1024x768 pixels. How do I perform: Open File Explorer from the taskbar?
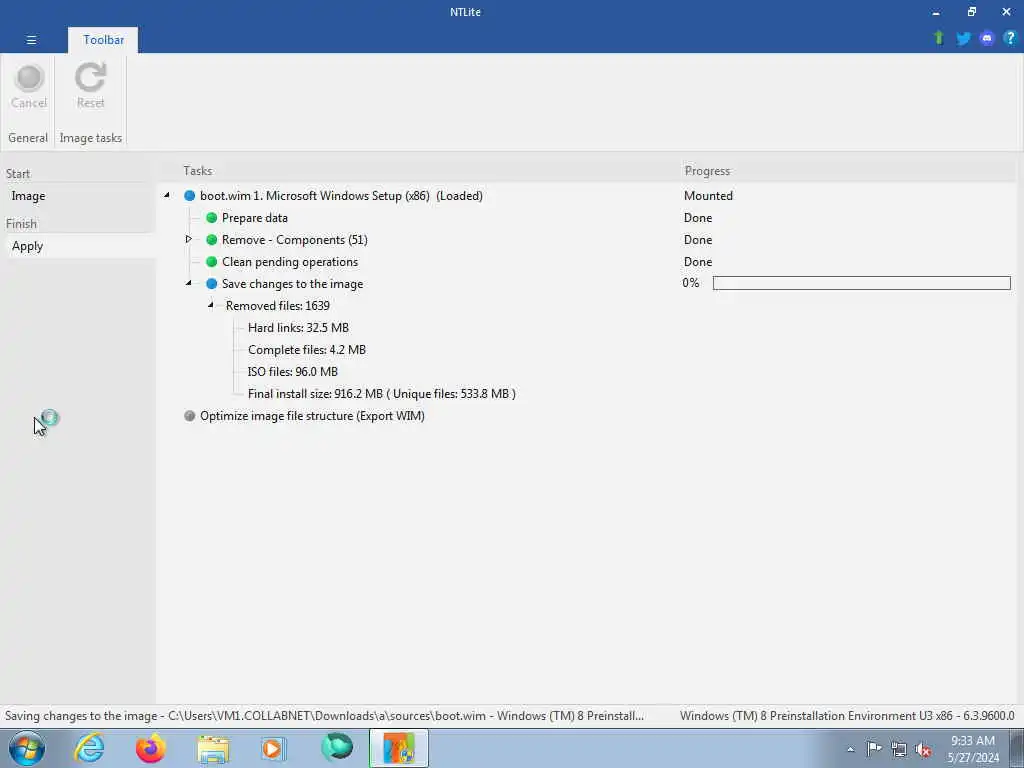coord(213,749)
